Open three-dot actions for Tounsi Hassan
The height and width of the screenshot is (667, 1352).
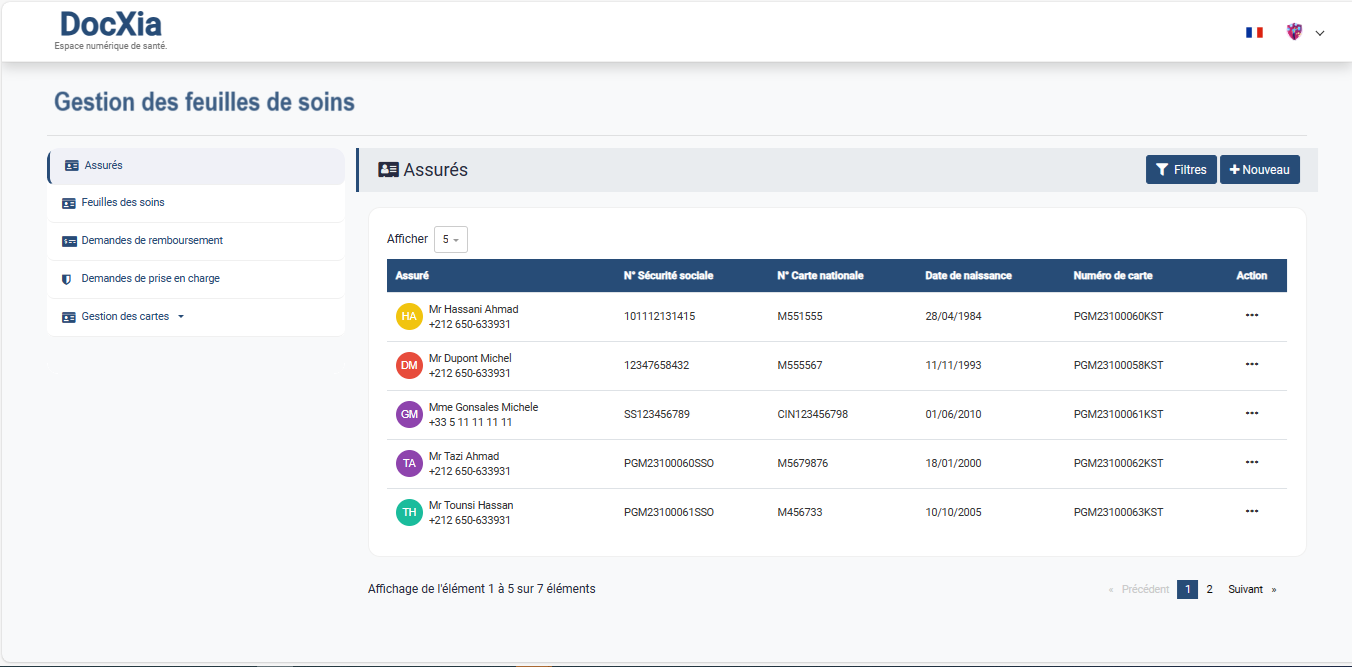pos(1252,511)
